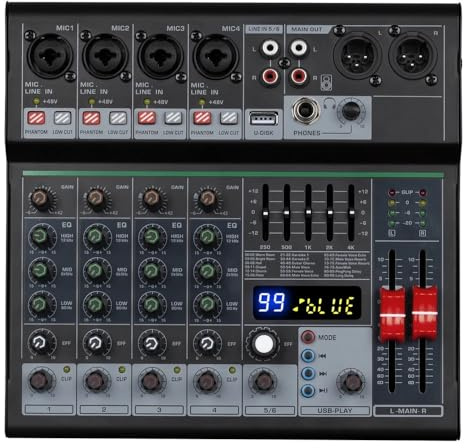Click the channel 3 EQ LOW knob

[151, 304]
